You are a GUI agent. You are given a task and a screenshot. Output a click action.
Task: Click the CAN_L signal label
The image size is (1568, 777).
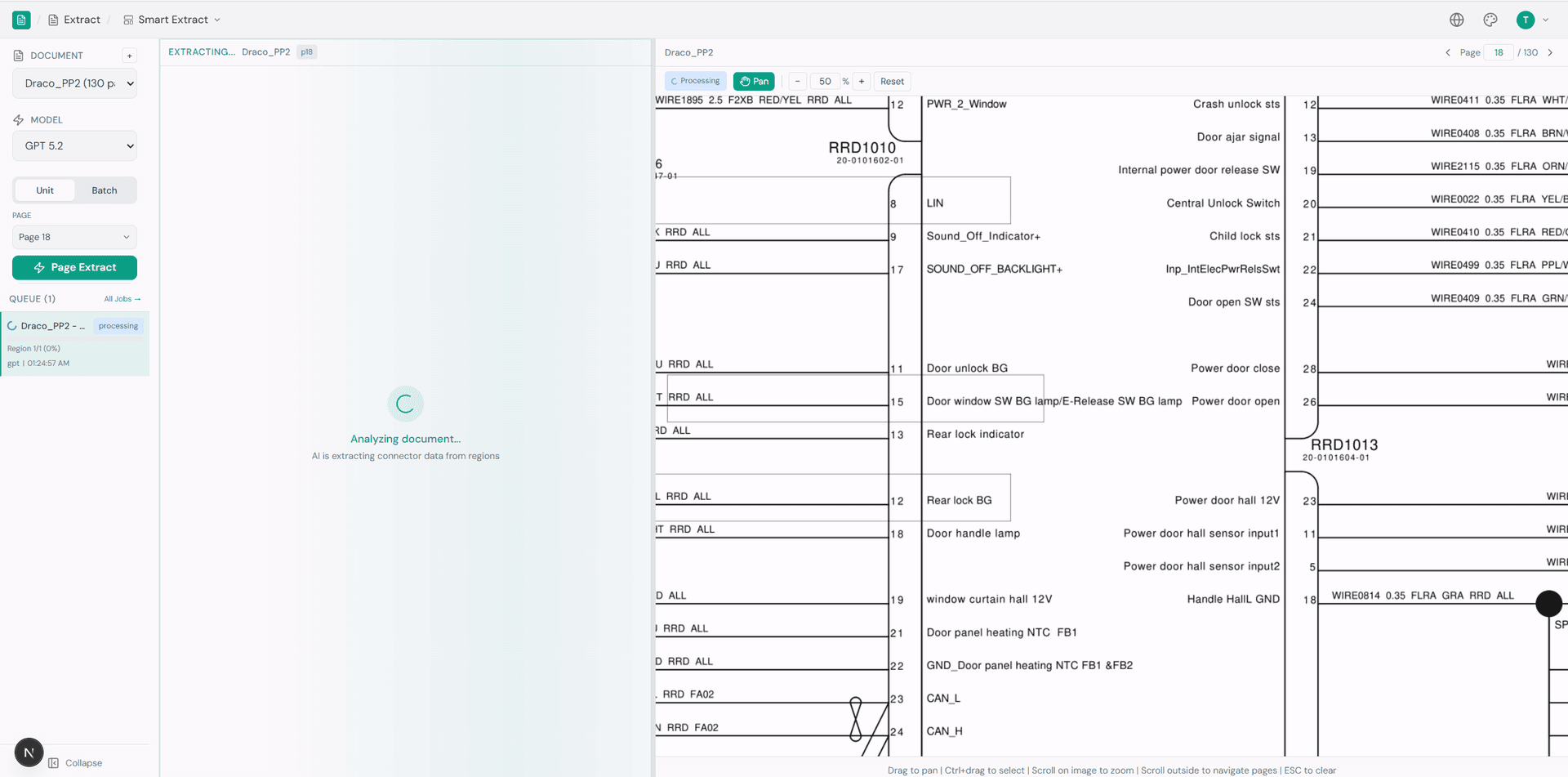[943, 699]
